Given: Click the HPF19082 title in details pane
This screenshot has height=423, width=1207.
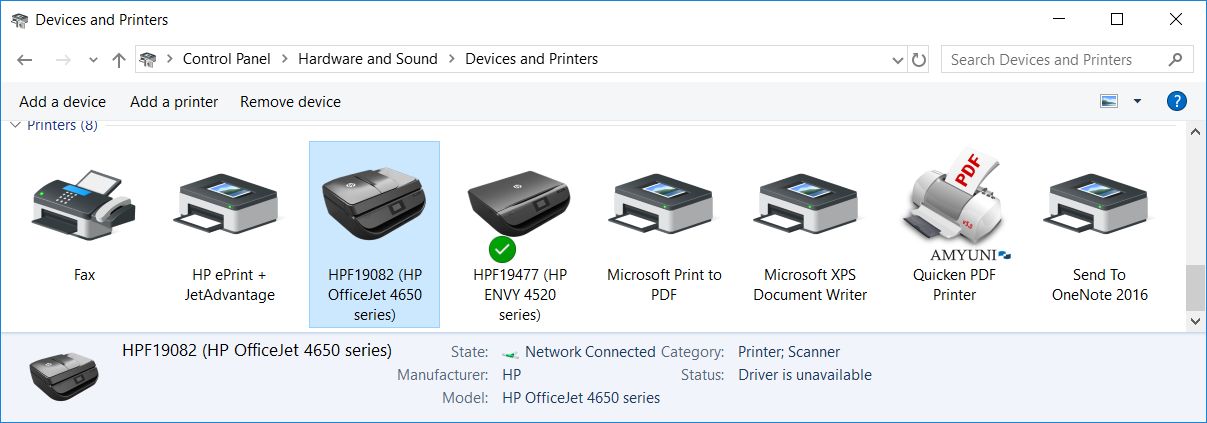Looking at the screenshot, I should point(257,351).
